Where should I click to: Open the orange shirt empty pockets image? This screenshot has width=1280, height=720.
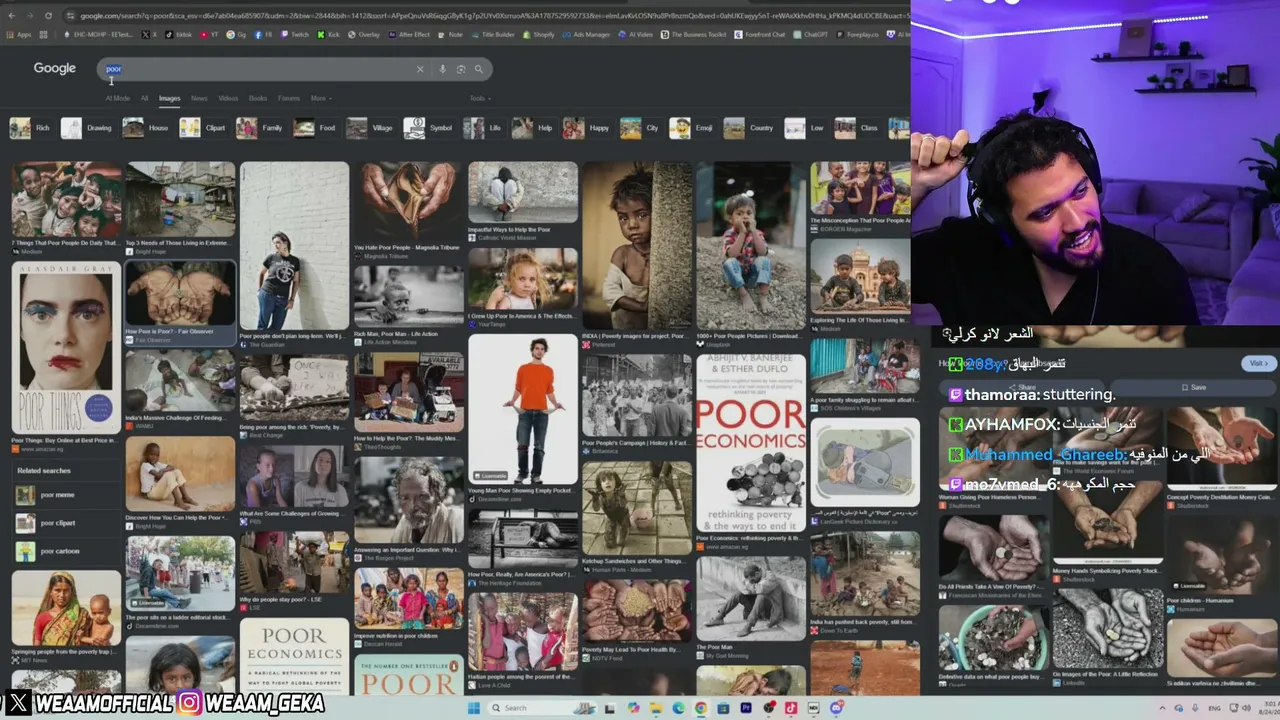(x=523, y=410)
